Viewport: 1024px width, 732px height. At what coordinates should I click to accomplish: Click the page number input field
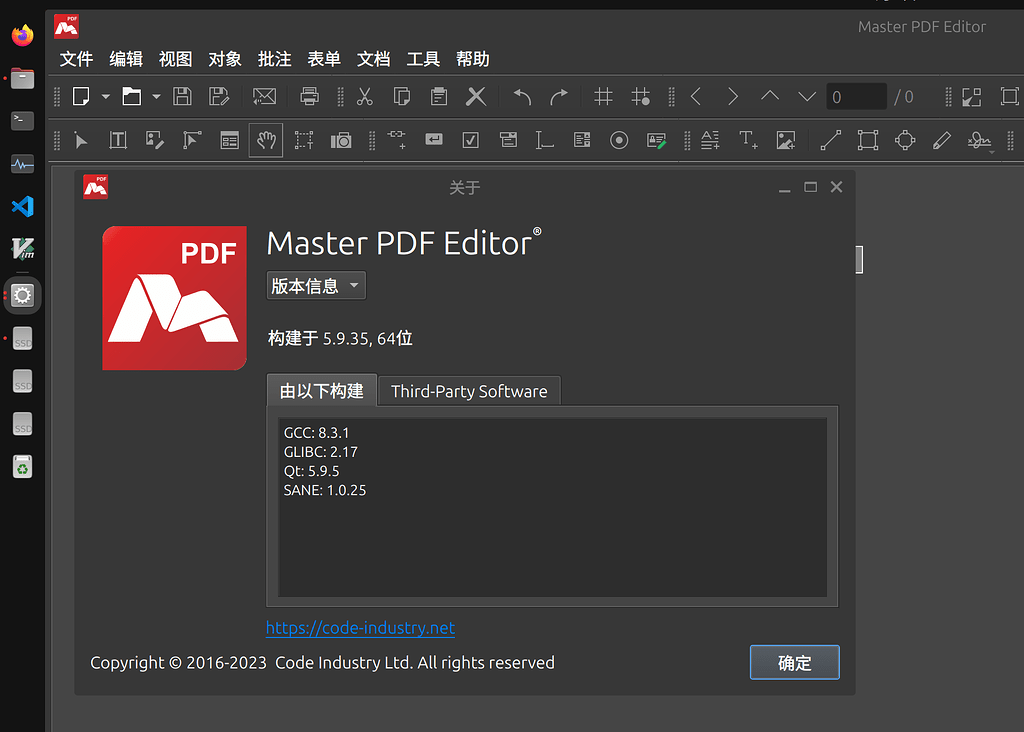pos(856,97)
